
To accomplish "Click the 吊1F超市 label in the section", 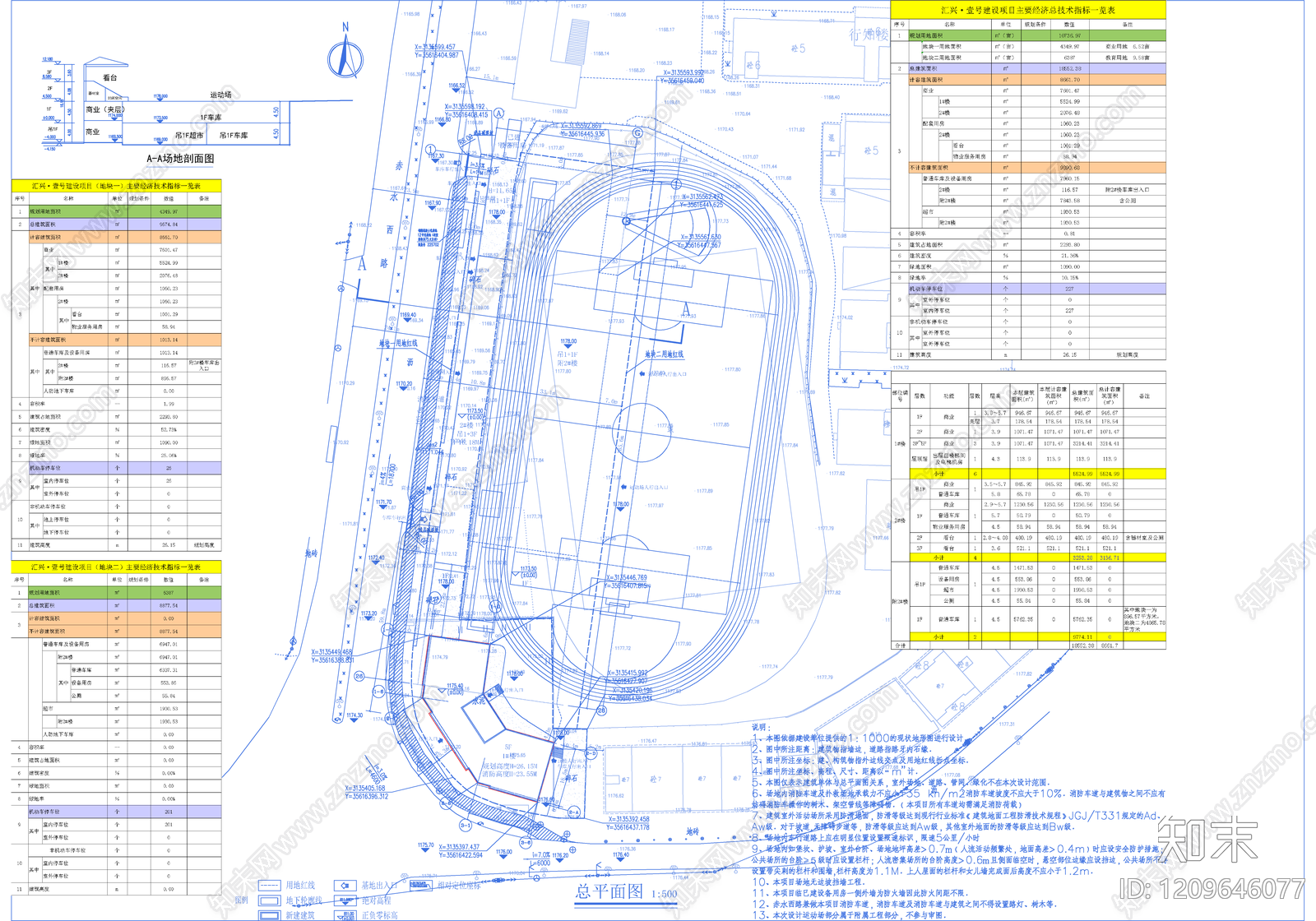I will pos(189,135).
